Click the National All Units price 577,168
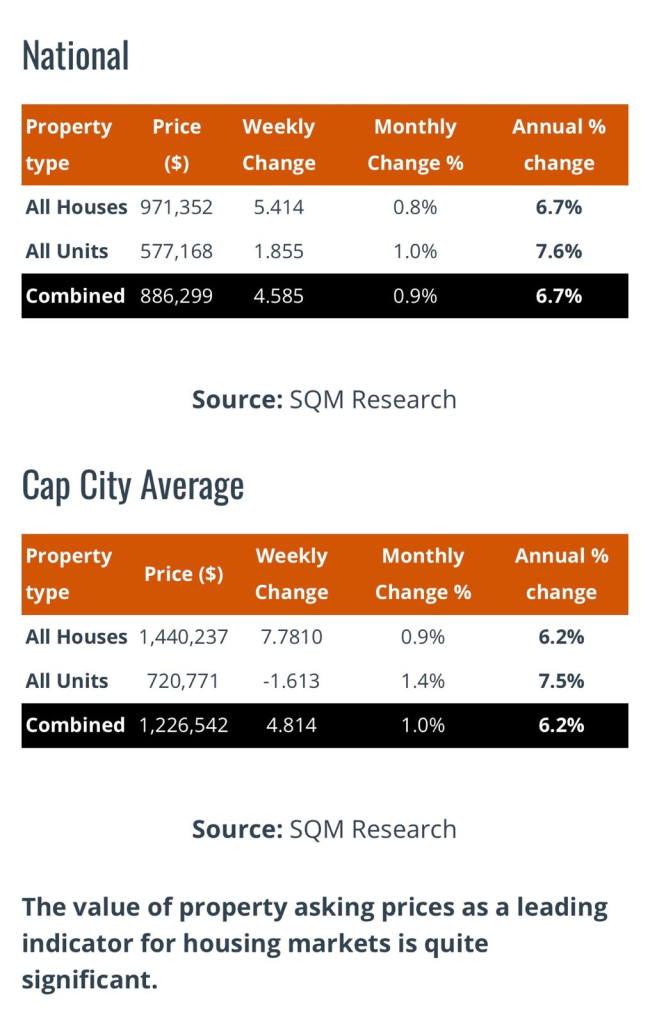 [x=176, y=252]
